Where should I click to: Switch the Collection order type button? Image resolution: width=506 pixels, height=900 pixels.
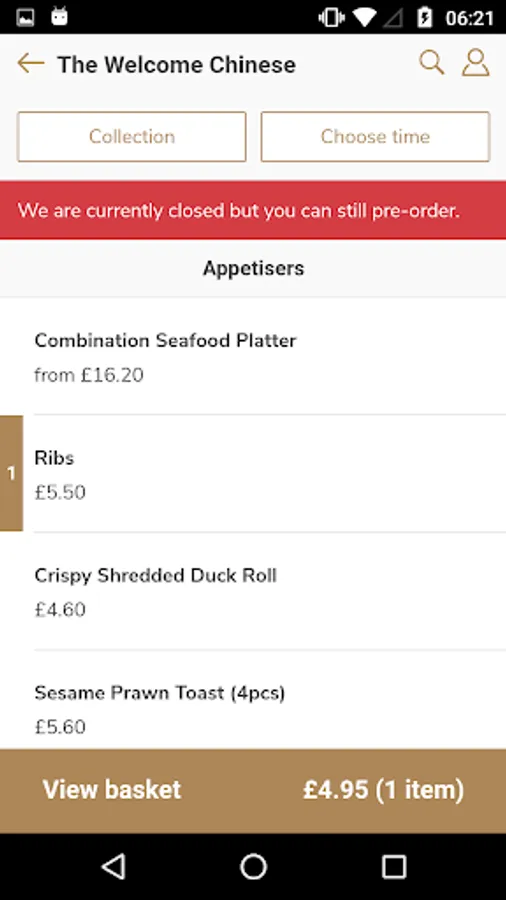131,137
